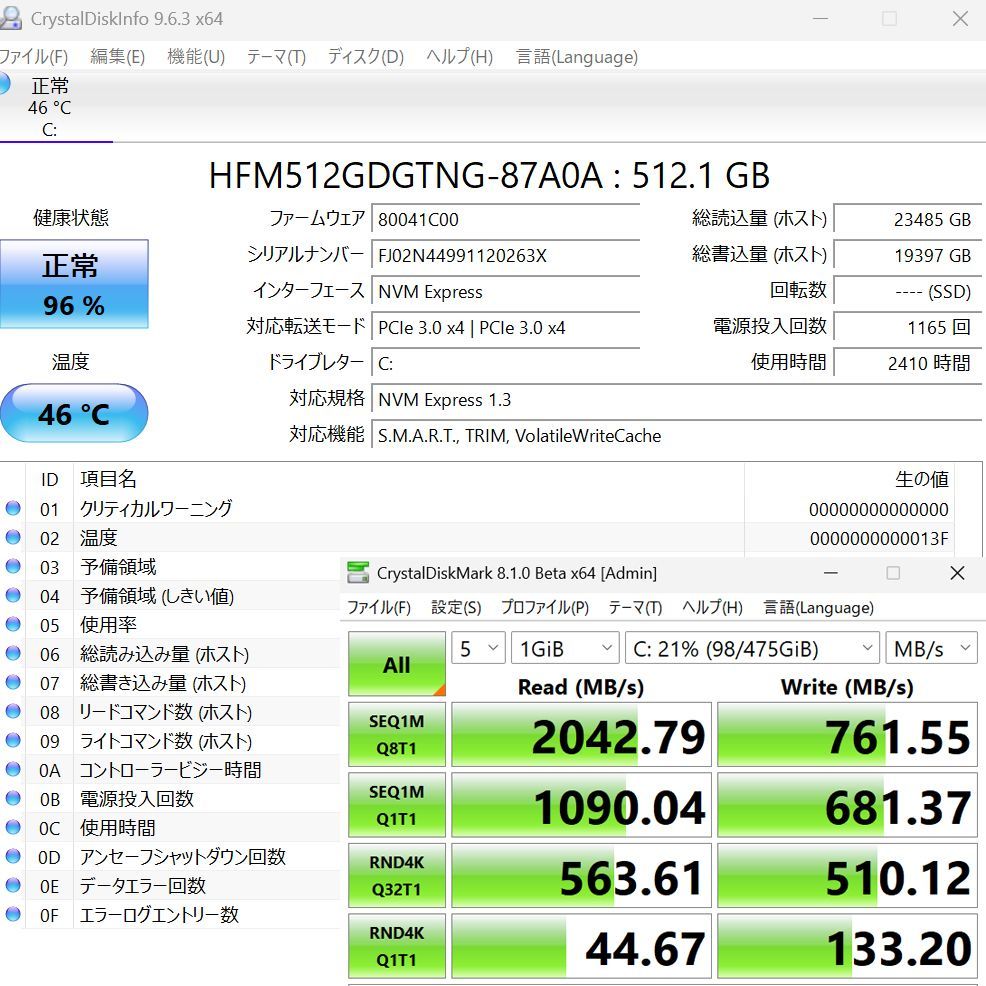Click the blue status circle beside 正常 46 °C disk tab
This screenshot has width=986, height=986.
[x=4, y=84]
